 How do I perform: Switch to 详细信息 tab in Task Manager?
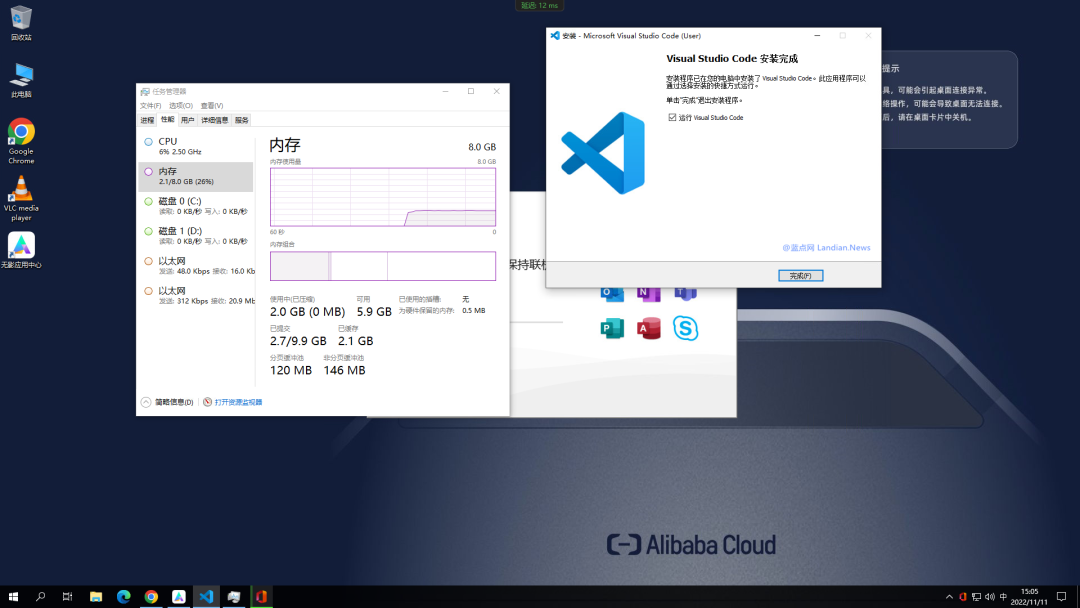[214, 120]
